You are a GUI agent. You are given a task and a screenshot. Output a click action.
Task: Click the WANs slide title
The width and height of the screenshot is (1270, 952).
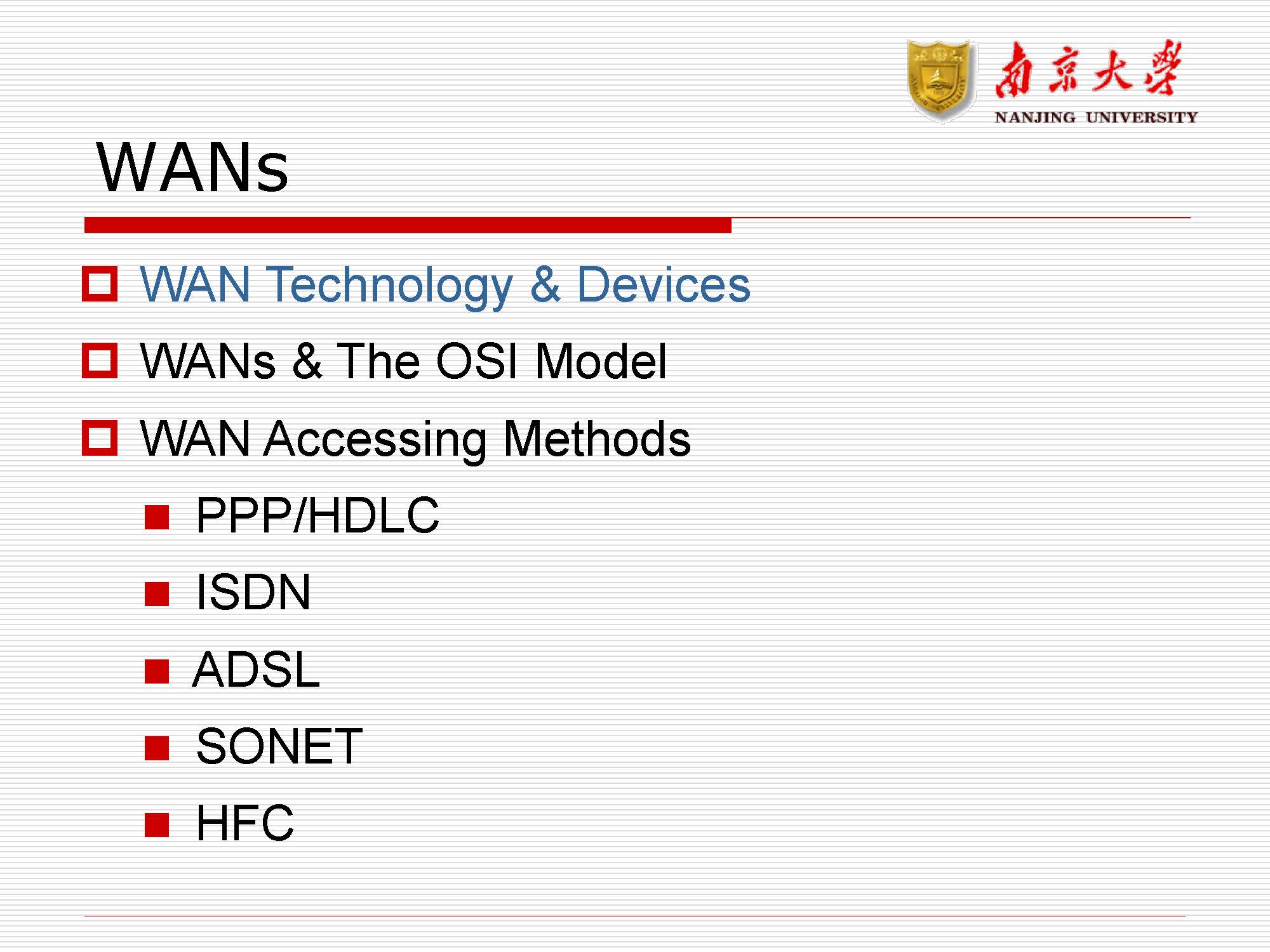click(x=192, y=168)
